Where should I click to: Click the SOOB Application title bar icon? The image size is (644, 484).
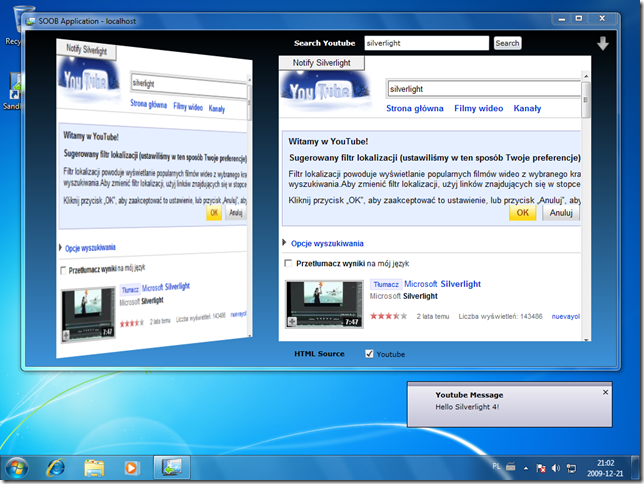(30, 21)
